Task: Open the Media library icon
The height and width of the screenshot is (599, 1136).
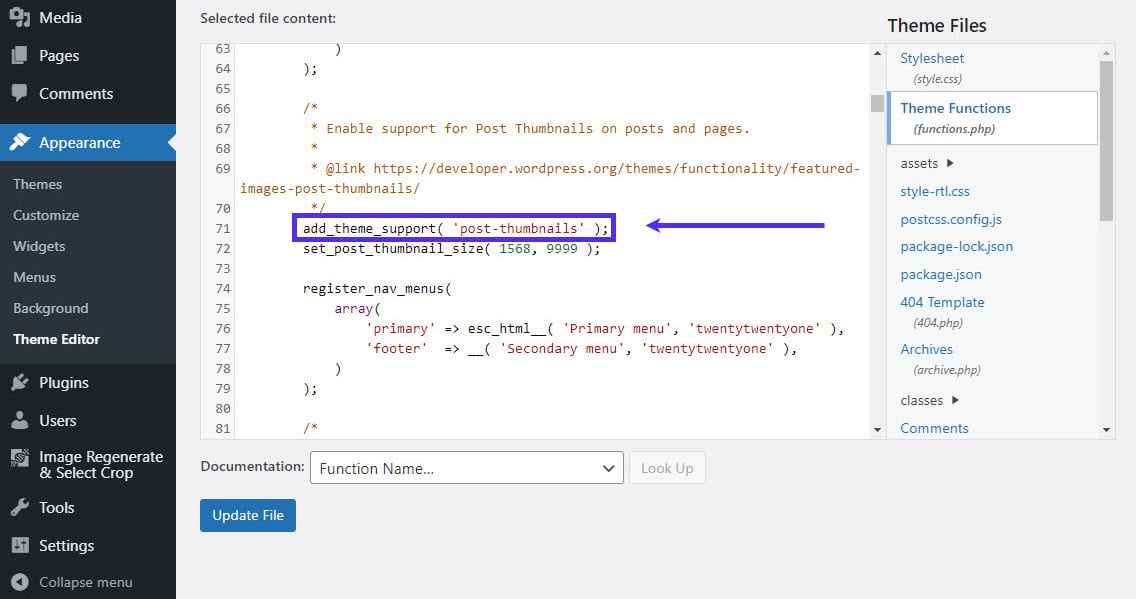Action: (20, 17)
